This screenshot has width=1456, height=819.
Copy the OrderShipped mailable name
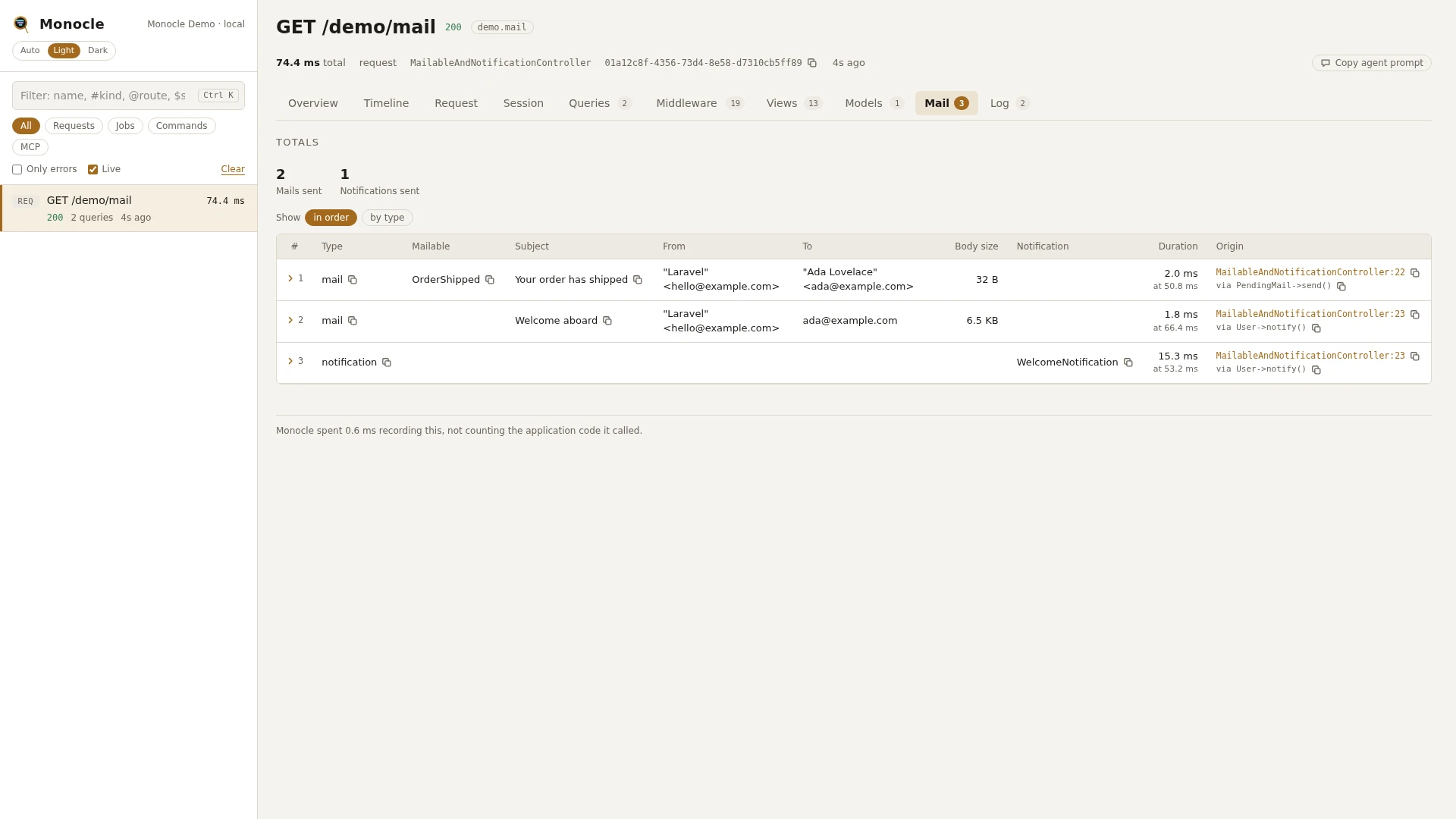490,280
